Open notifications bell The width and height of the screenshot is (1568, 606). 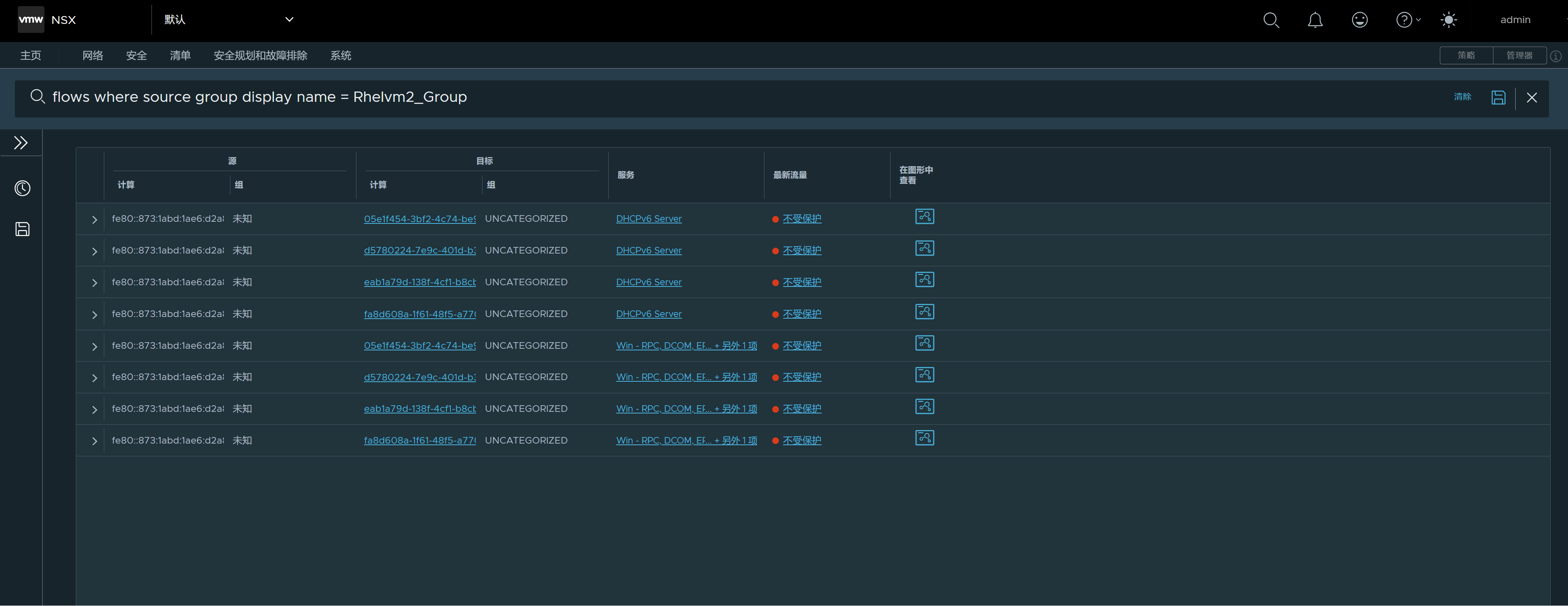pyautogui.click(x=1315, y=20)
